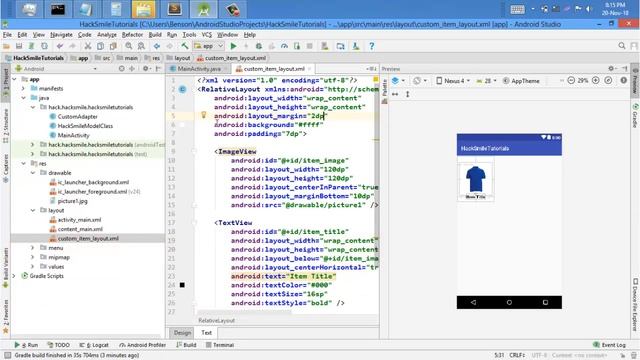Open the Nexus 4 device dropdown
The height and width of the screenshot is (360, 640).
pyautogui.click(x=453, y=81)
